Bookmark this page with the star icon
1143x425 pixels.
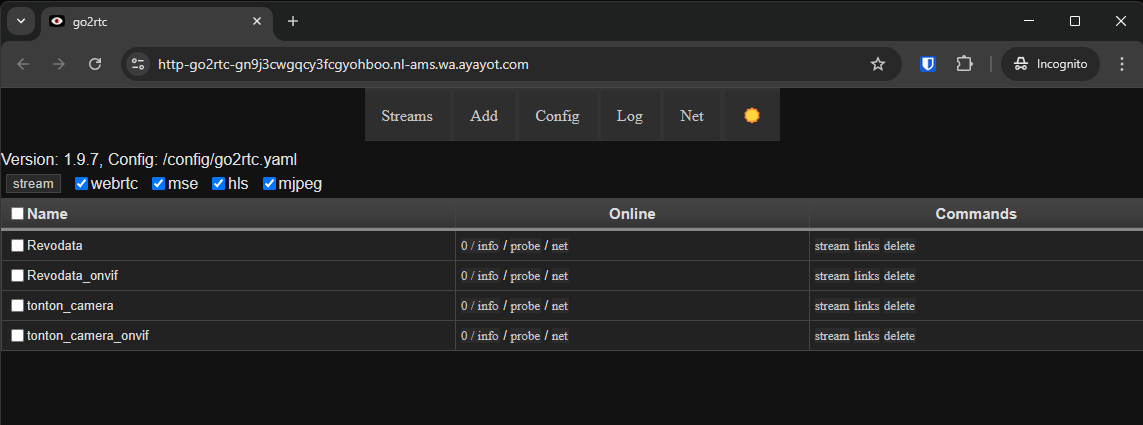click(x=878, y=64)
